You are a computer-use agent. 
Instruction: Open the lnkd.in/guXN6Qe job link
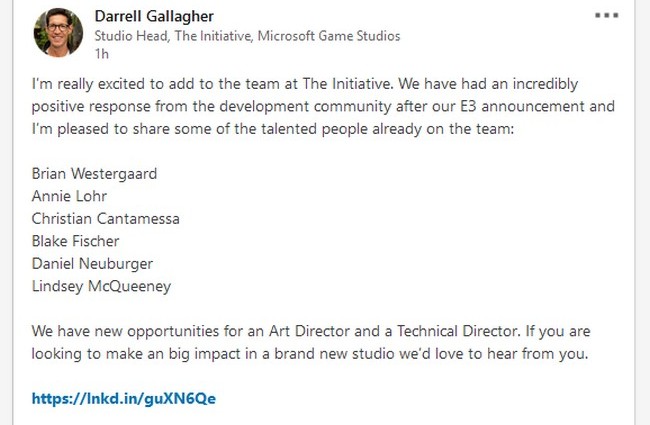124,398
